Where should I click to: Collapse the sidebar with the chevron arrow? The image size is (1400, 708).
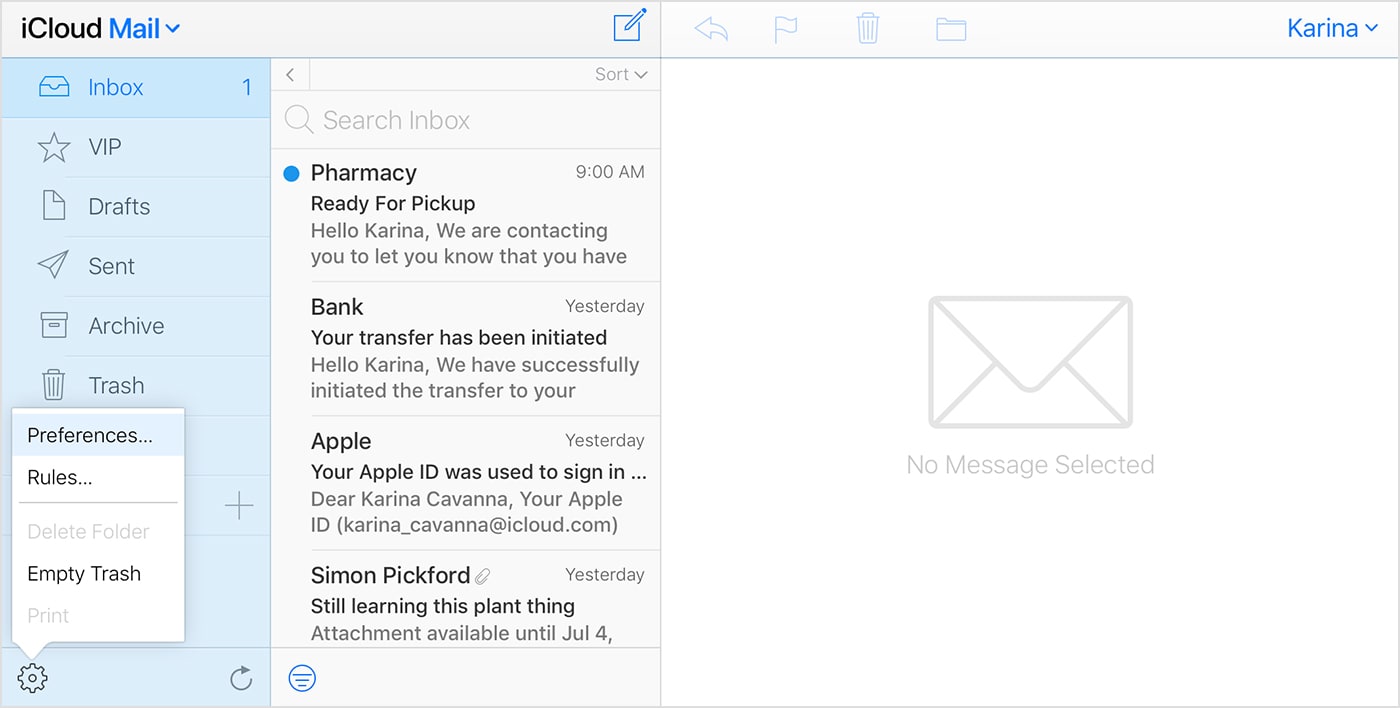click(x=290, y=74)
